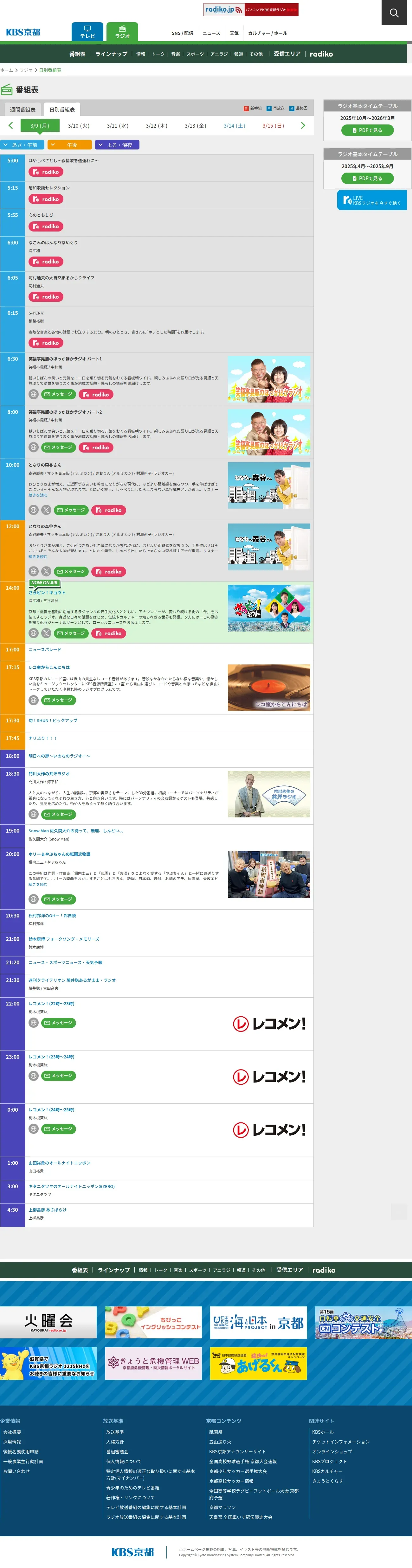
Task: Click メッセージ button for レコメン！(23時〜24時)
Action: tap(59, 1076)
